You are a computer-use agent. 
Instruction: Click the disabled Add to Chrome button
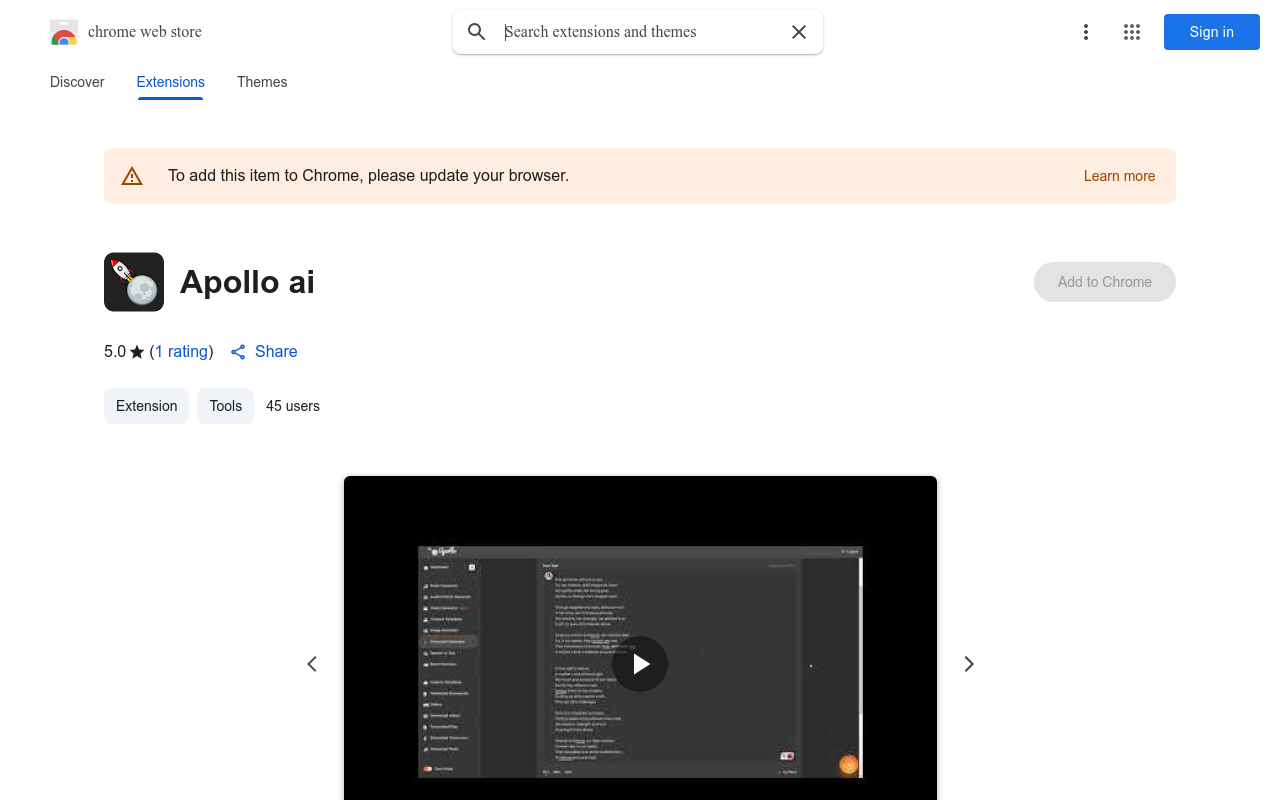[1105, 282]
